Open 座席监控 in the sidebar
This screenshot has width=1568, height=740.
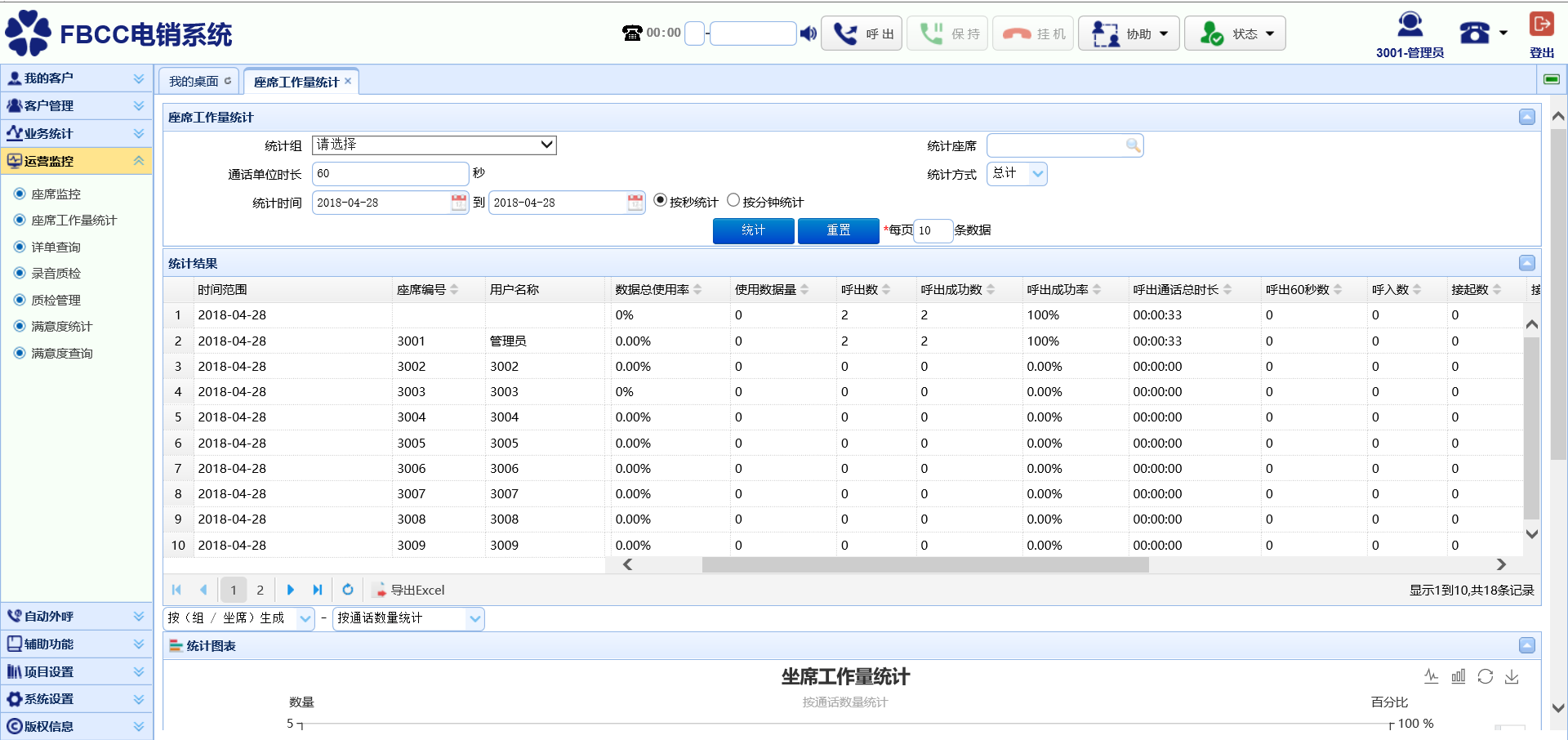tap(56, 194)
